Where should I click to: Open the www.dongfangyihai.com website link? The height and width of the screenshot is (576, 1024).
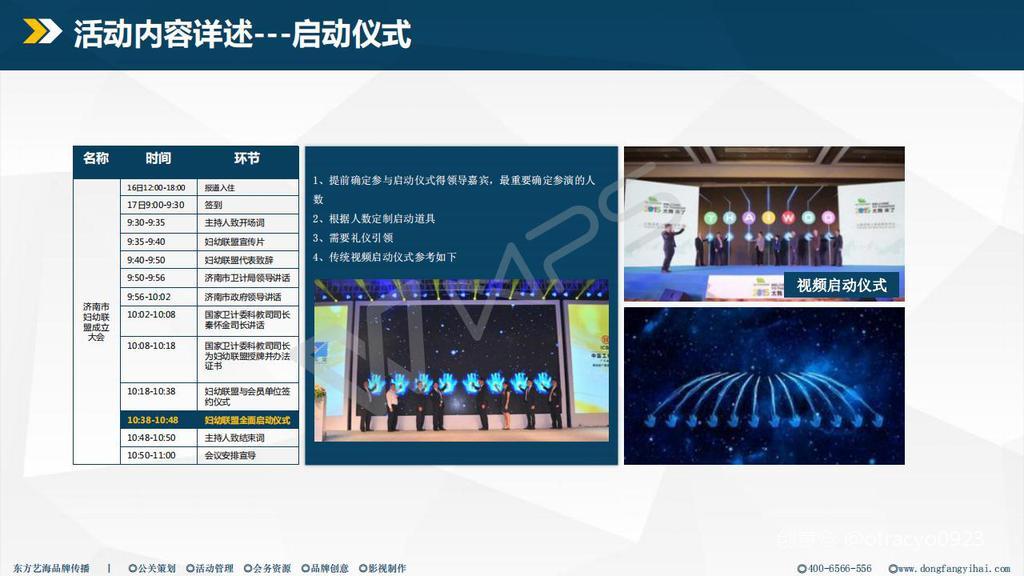(x=950, y=568)
